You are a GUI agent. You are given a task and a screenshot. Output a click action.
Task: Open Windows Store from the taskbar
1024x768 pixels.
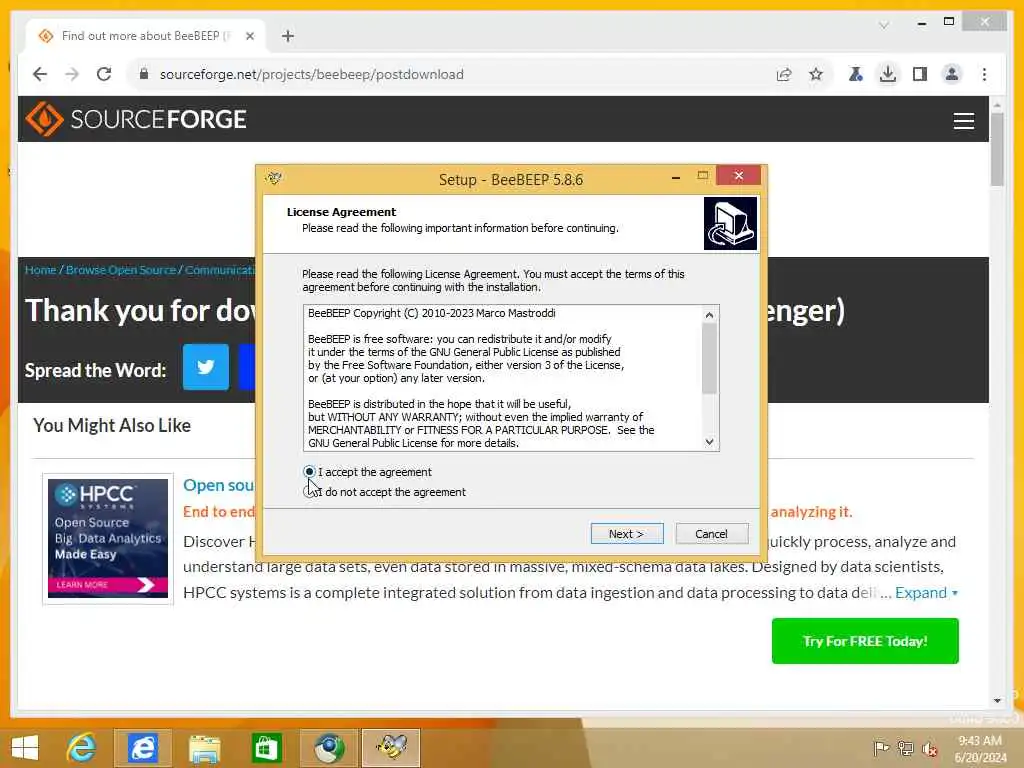pyautogui.click(x=266, y=748)
